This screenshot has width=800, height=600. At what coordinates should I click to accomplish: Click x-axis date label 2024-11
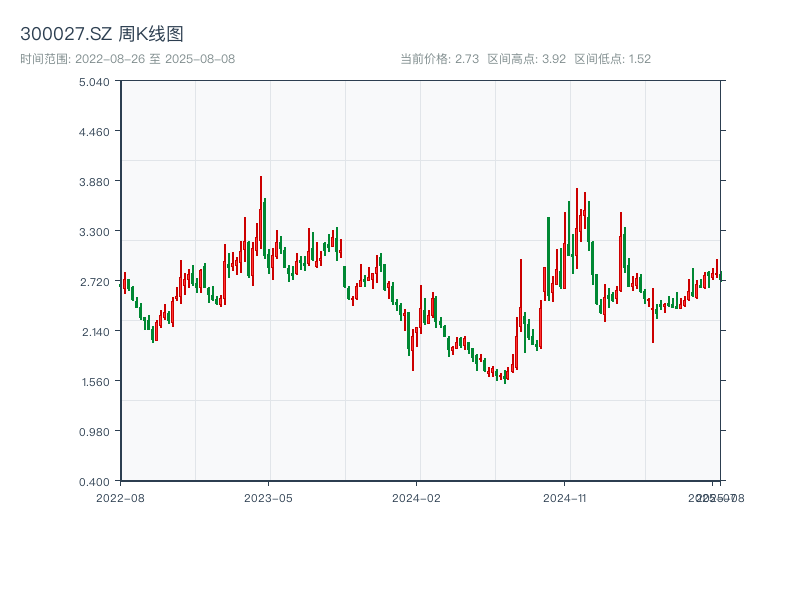pyautogui.click(x=564, y=498)
